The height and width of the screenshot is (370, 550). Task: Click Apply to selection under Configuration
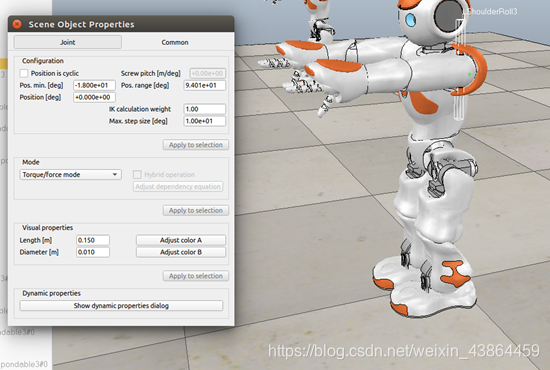point(196,145)
